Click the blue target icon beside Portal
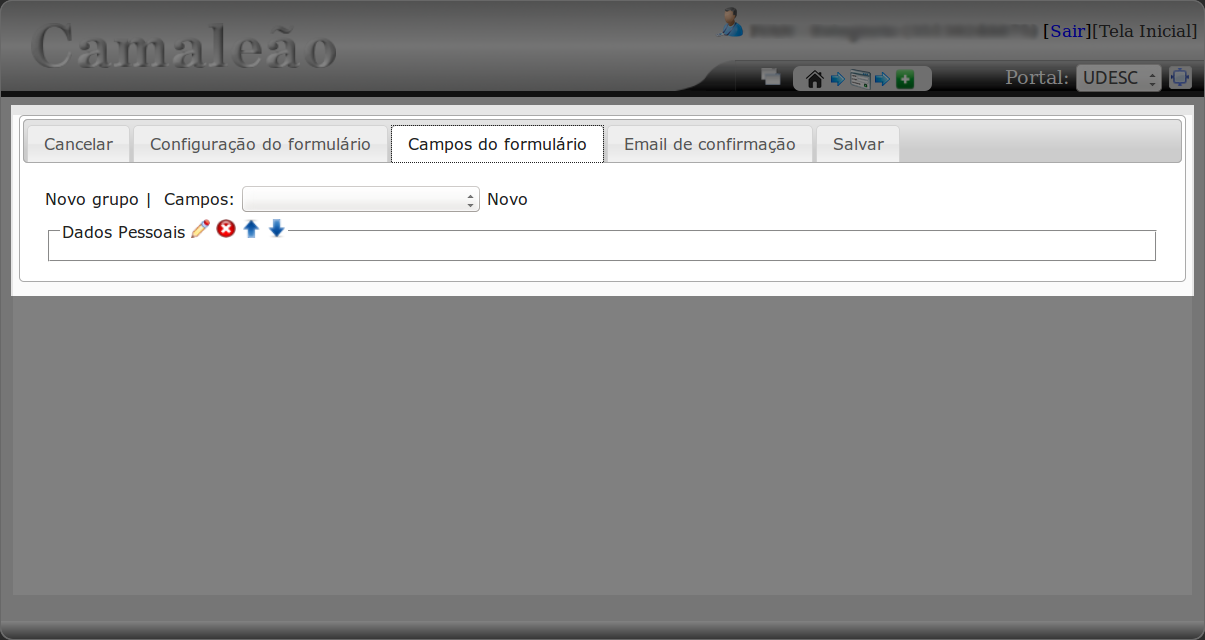The height and width of the screenshot is (640, 1205). click(1180, 77)
